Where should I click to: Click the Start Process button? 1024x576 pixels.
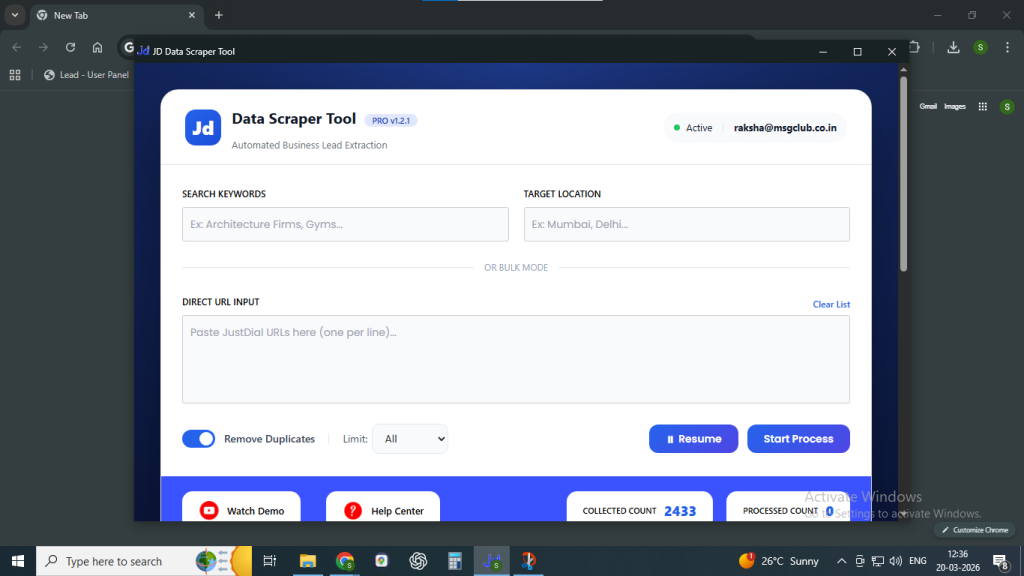point(798,439)
